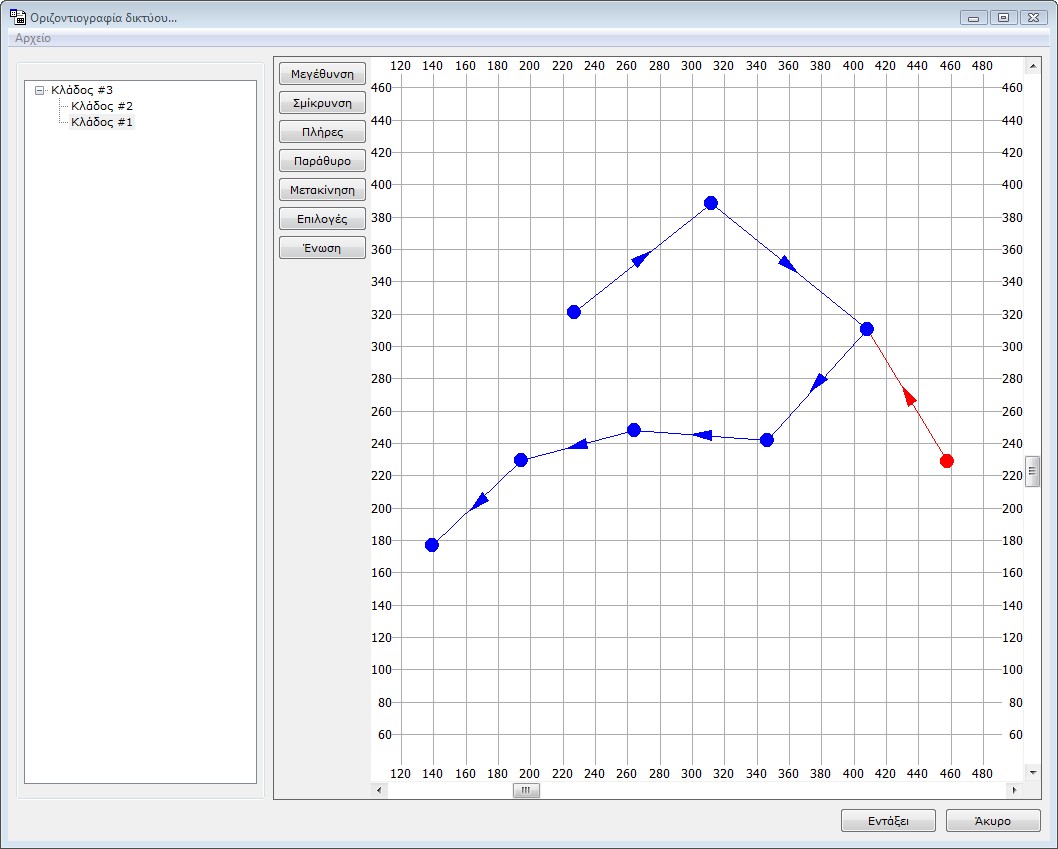
Task: Select Κλάδος #1 in the tree
Action: point(102,122)
